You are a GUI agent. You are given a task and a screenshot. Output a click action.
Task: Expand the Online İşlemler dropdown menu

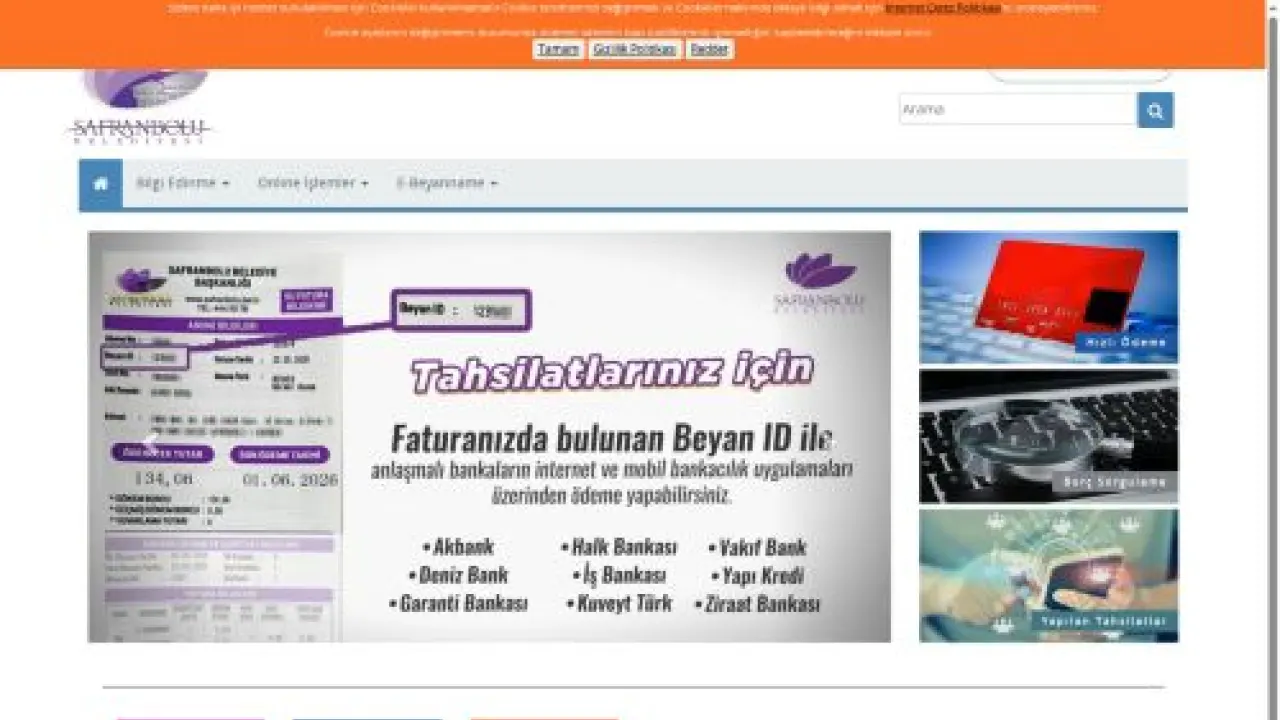click(x=313, y=184)
